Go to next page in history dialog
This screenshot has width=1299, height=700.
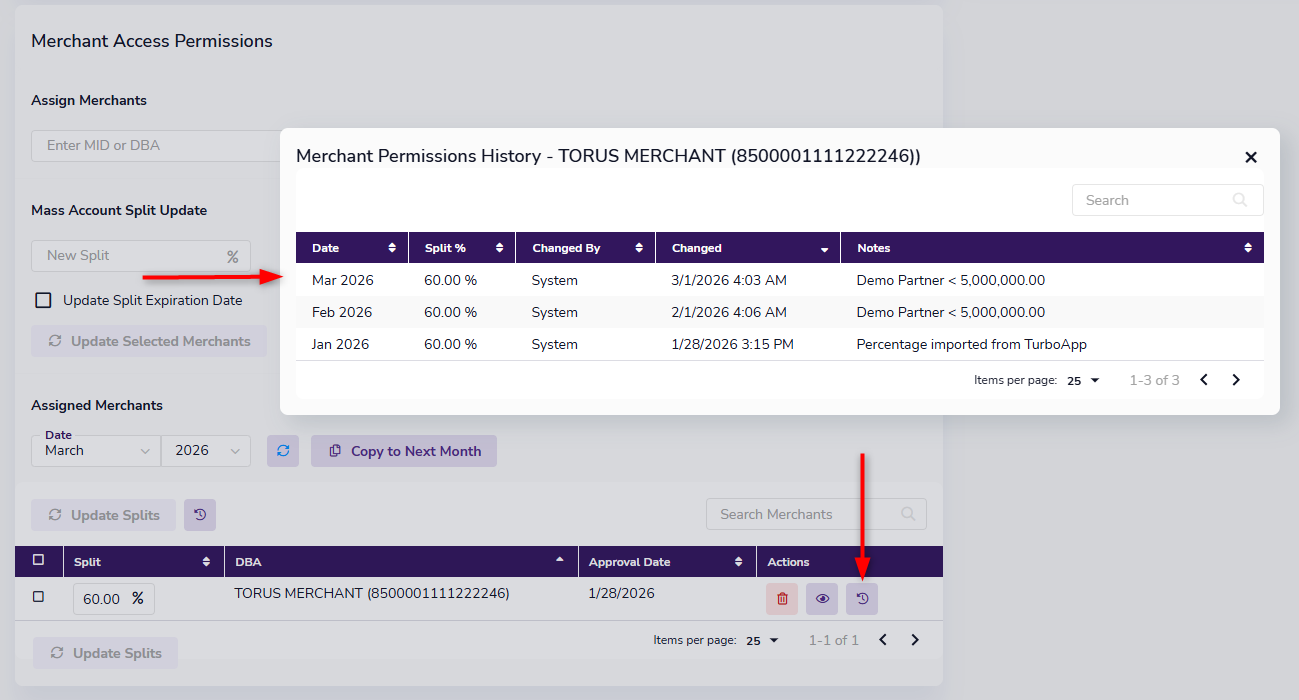(x=1236, y=380)
